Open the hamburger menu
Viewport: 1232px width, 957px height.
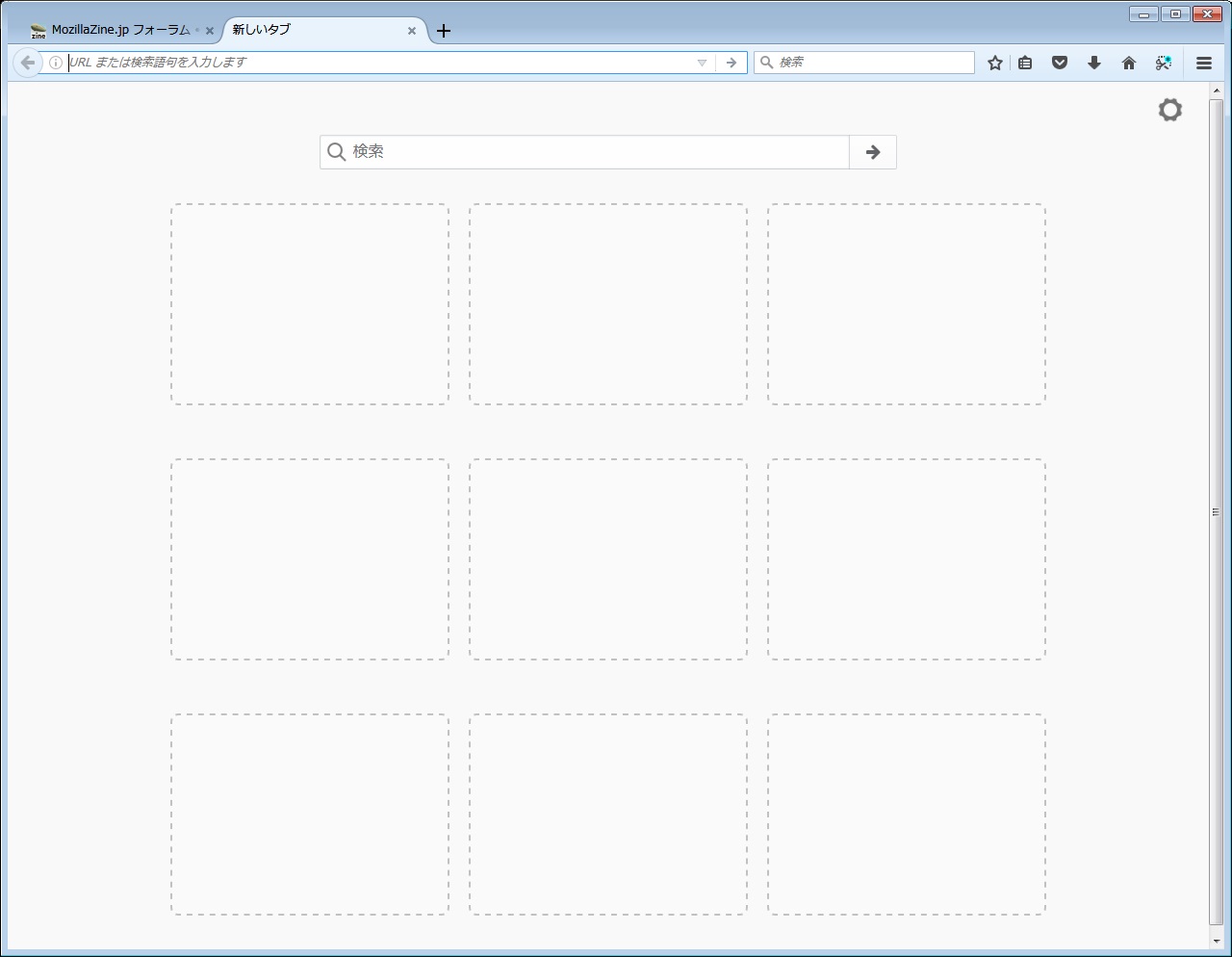(1204, 63)
